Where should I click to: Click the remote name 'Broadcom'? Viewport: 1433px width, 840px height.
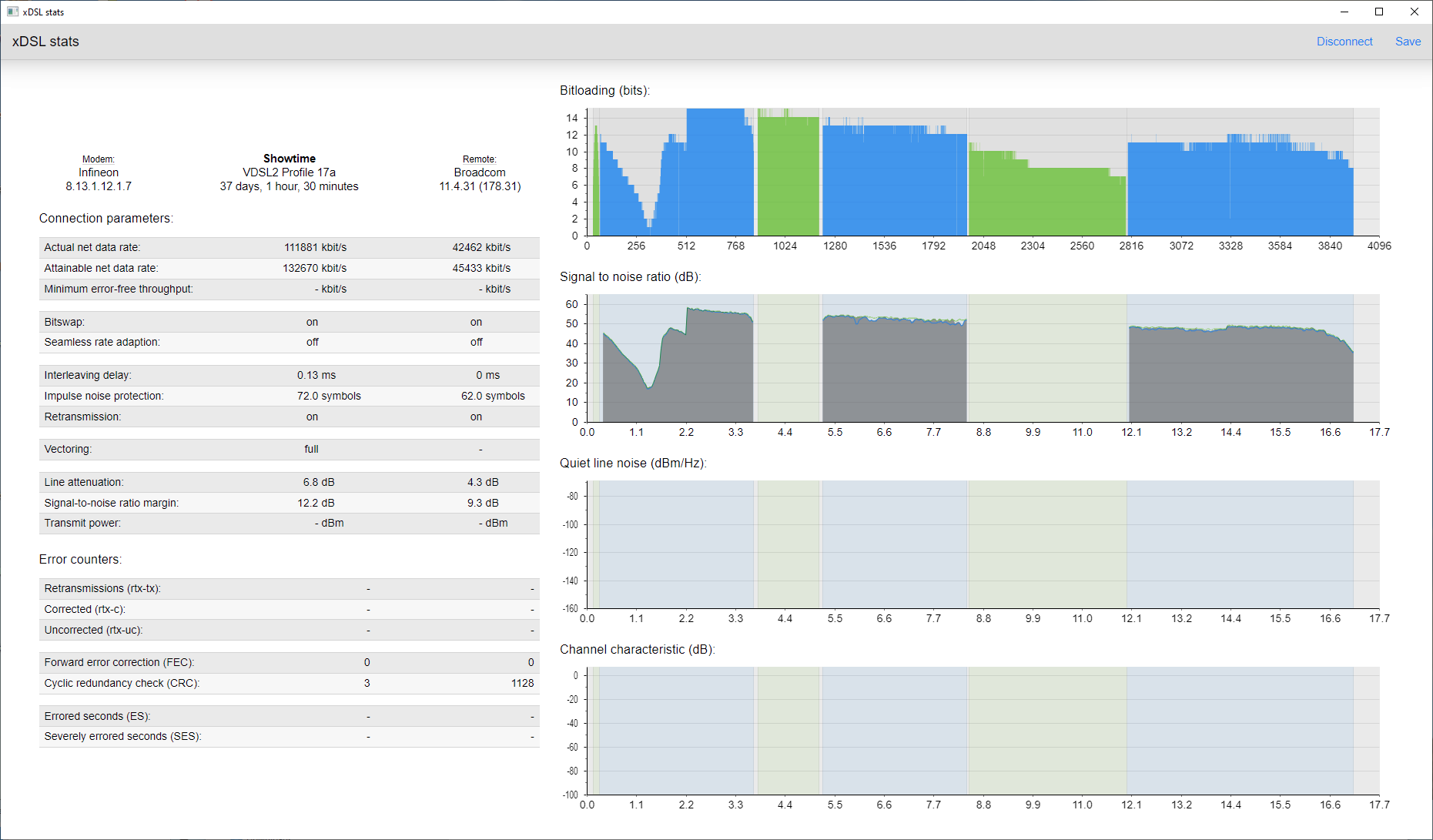tap(480, 172)
